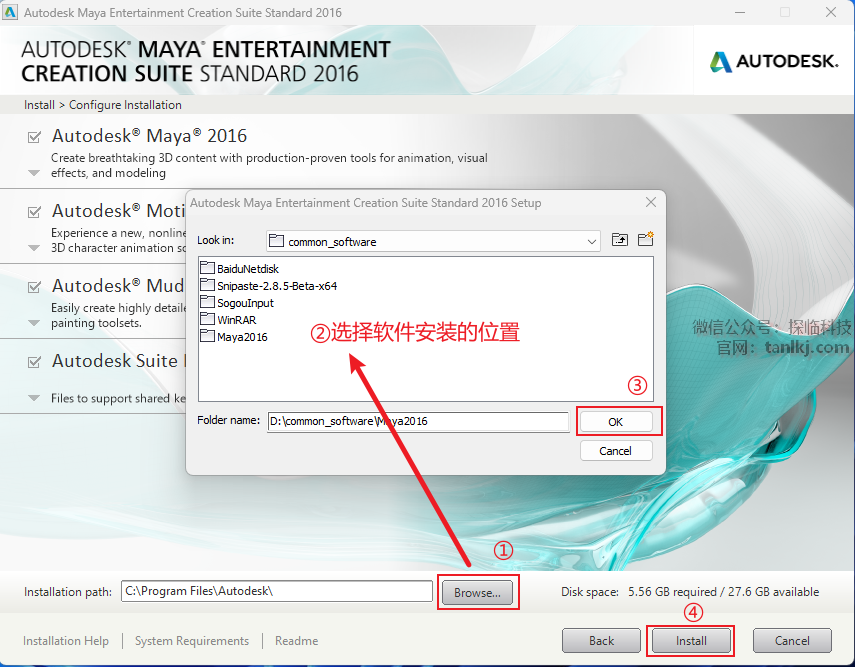Click the Autodesk Maya 2016 product title

pyautogui.click(x=149, y=135)
